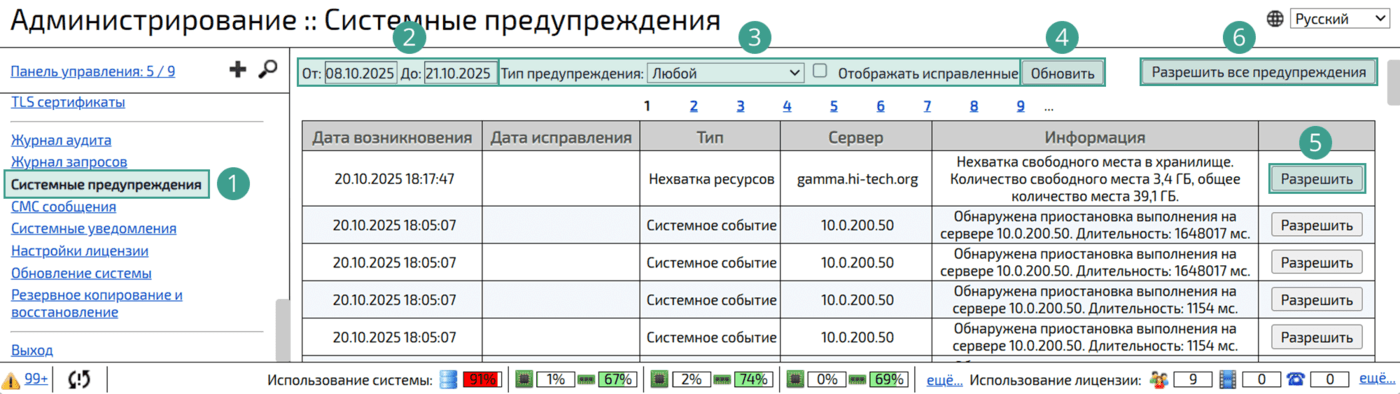
Task: Click the Выход logout link
Action: click(32, 350)
